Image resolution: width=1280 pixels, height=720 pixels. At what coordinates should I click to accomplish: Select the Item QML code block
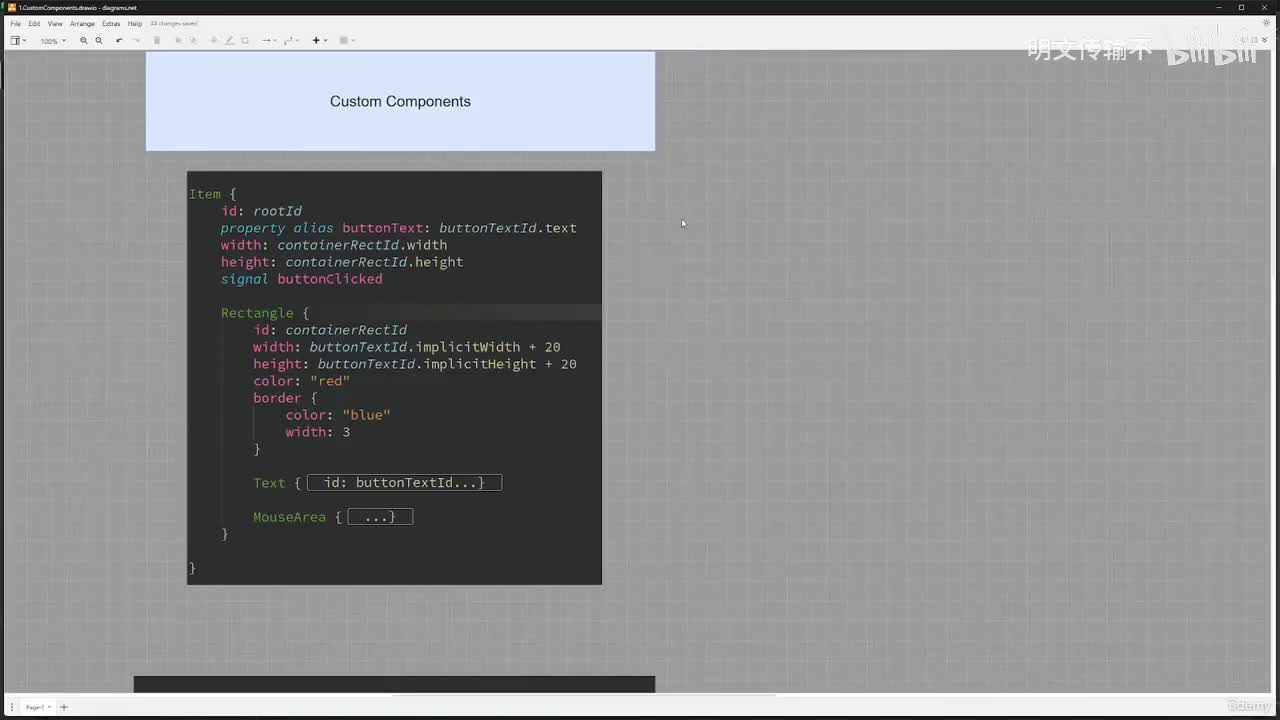(x=394, y=378)
